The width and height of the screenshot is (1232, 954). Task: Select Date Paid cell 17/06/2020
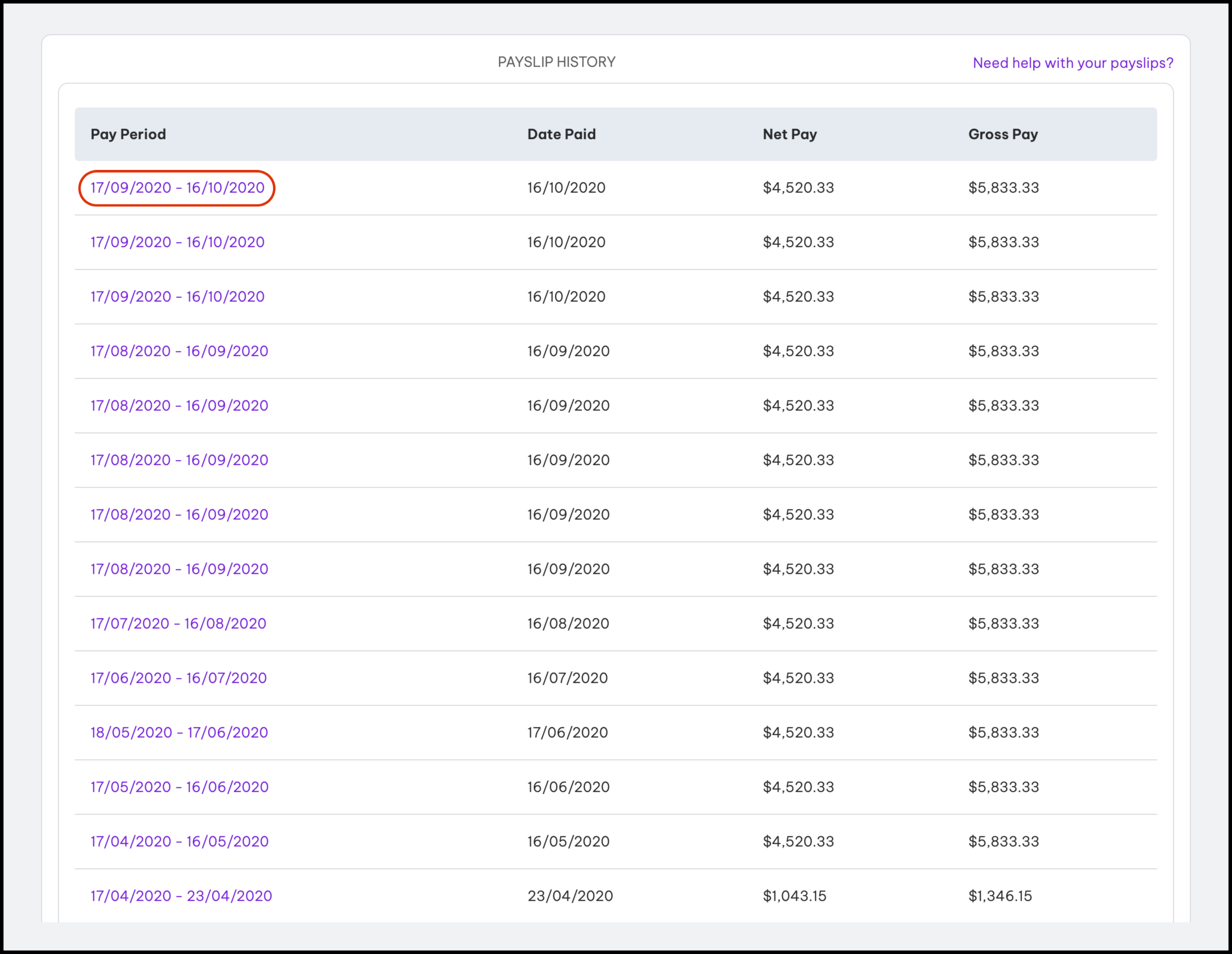click(x=567, y=733)
